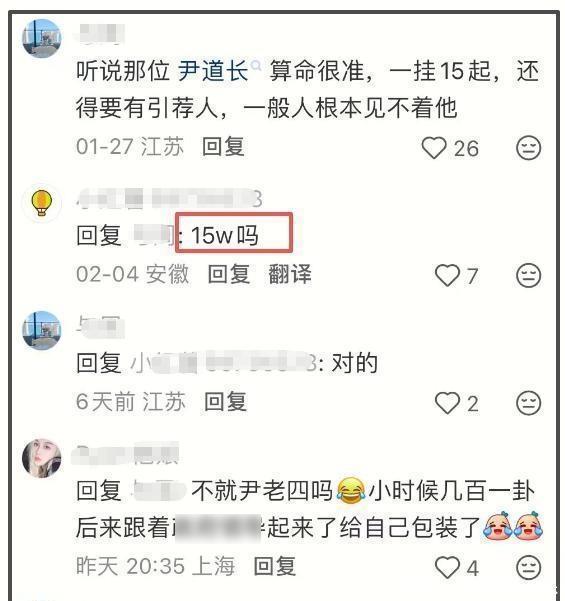565x601 pixels.
Task: Dislike the top Jiangsu comment
Action: coord(529,148)
